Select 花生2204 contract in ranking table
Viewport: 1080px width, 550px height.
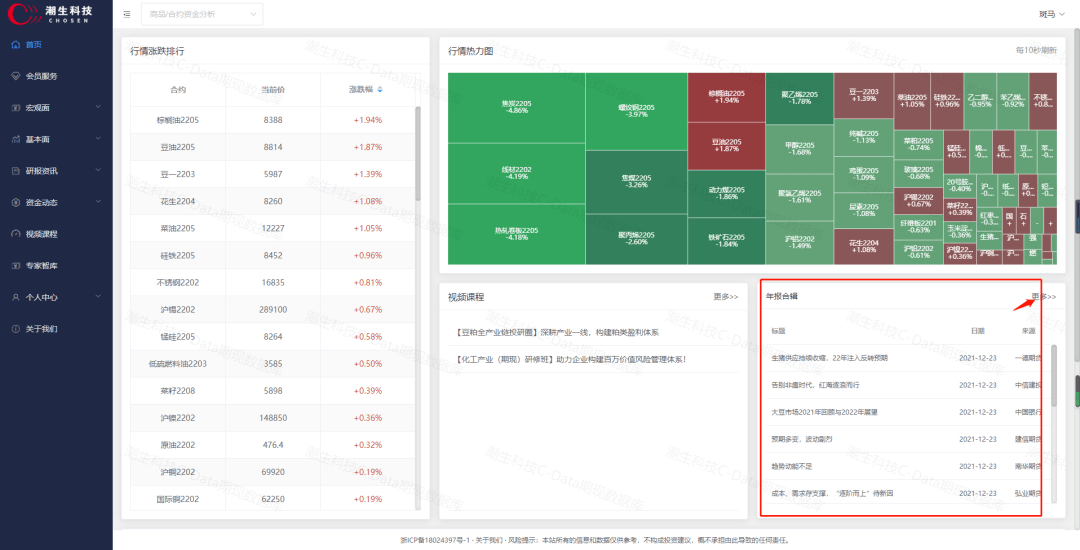tap(178, 201)
